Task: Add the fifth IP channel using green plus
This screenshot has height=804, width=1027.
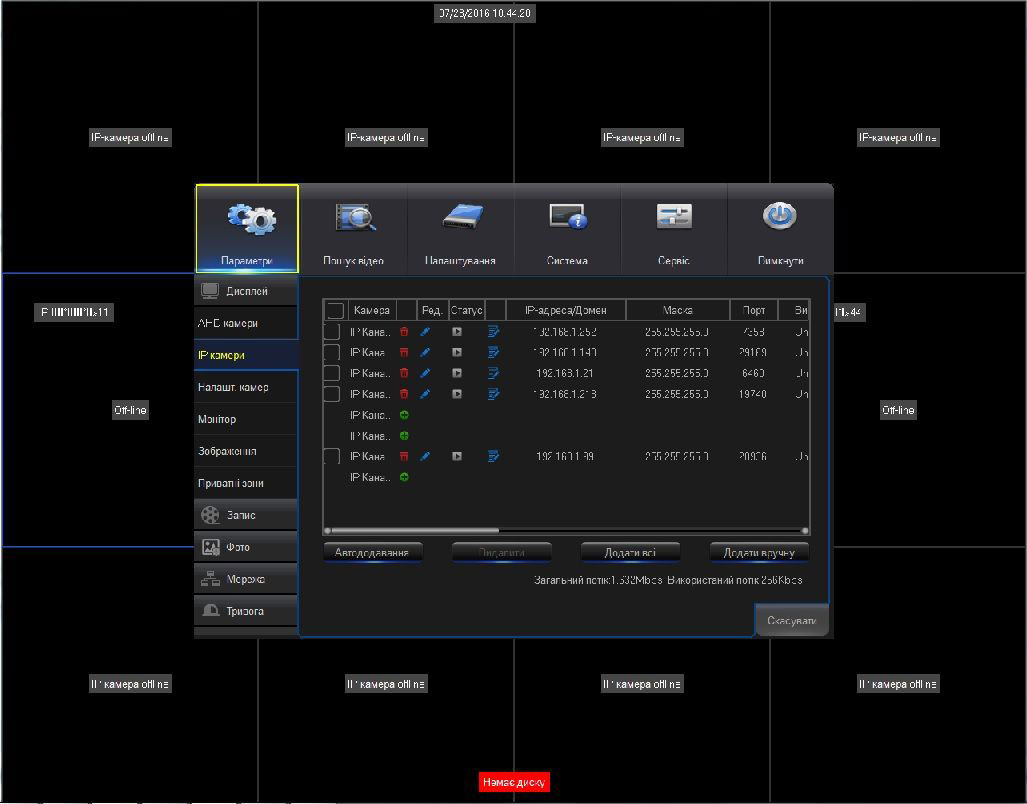Action: (x=404, y=415)
